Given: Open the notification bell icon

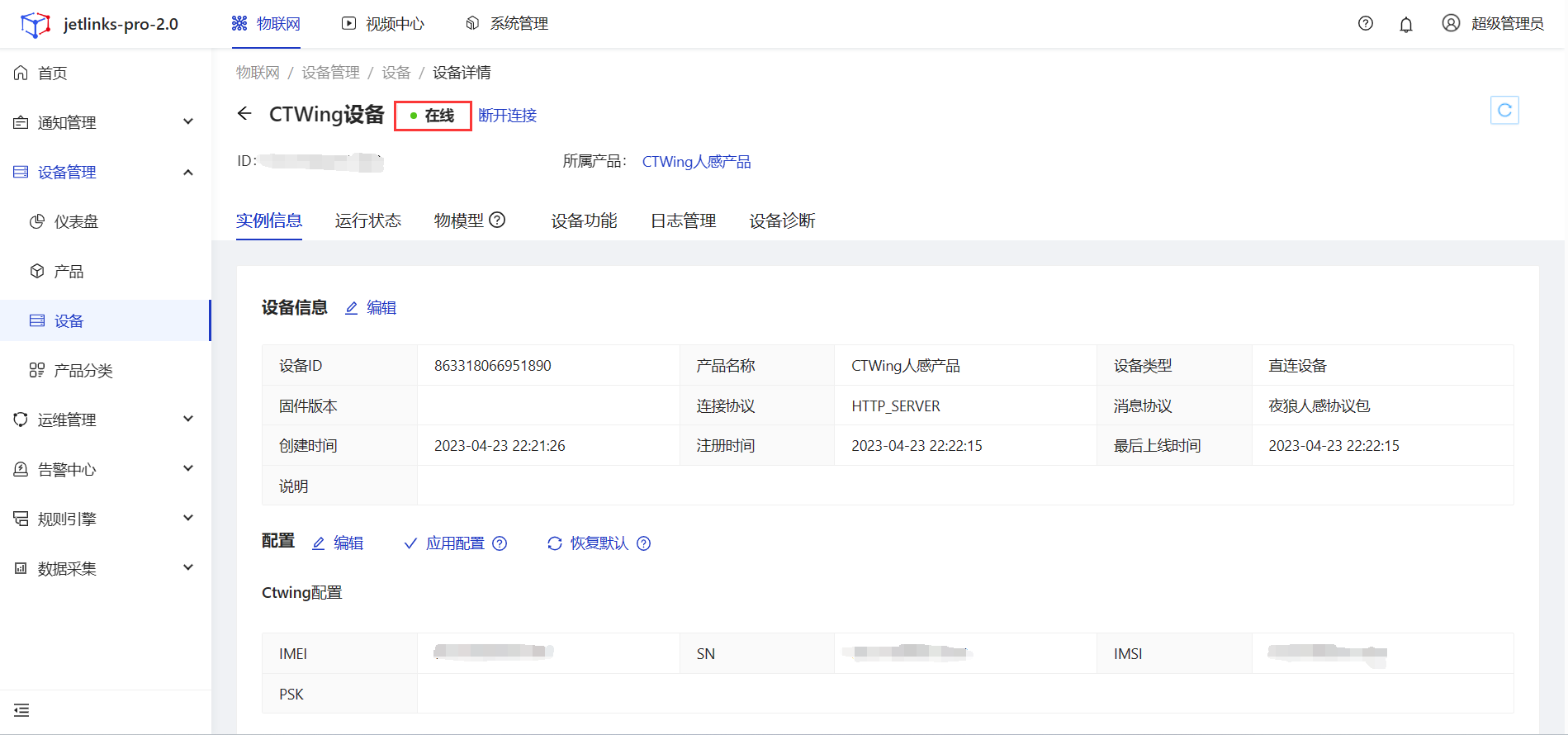Looking at the screenshot, I should tap(1406, 25).
